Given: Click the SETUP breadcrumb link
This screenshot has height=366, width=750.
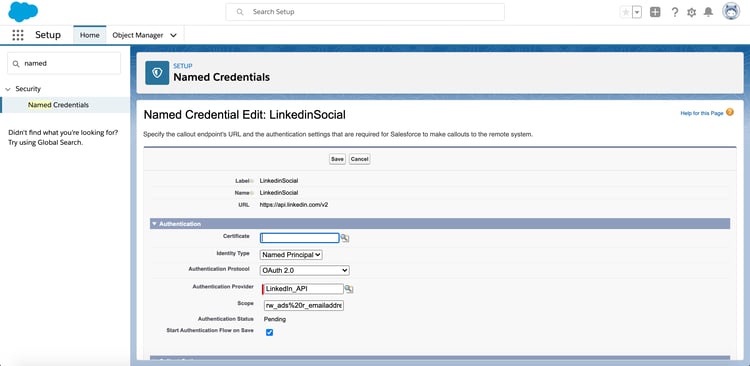Looking at the screenshot, I should coord(183,66).
